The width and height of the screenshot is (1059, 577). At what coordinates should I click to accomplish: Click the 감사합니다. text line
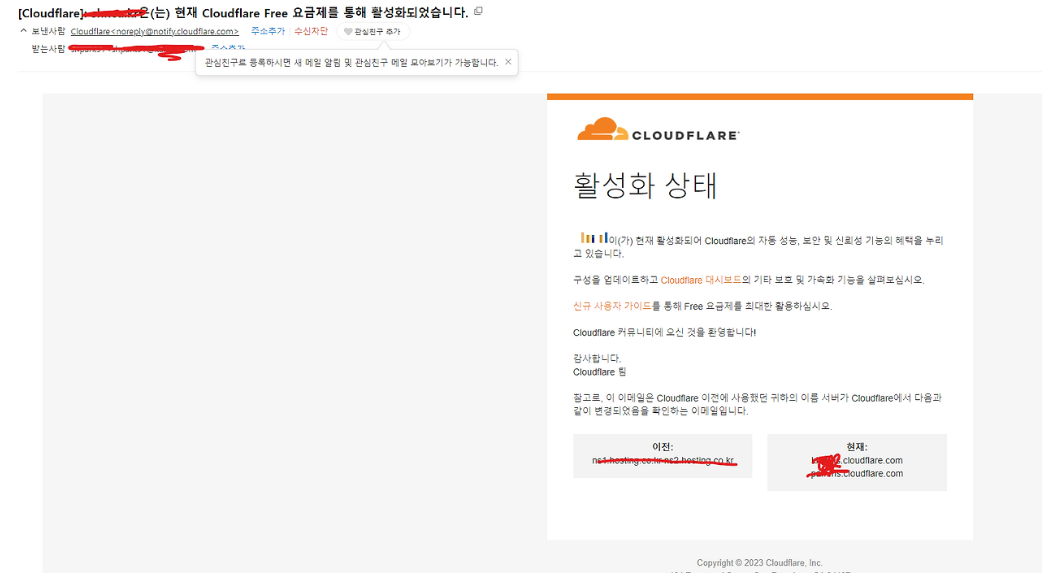pos(597,358)
